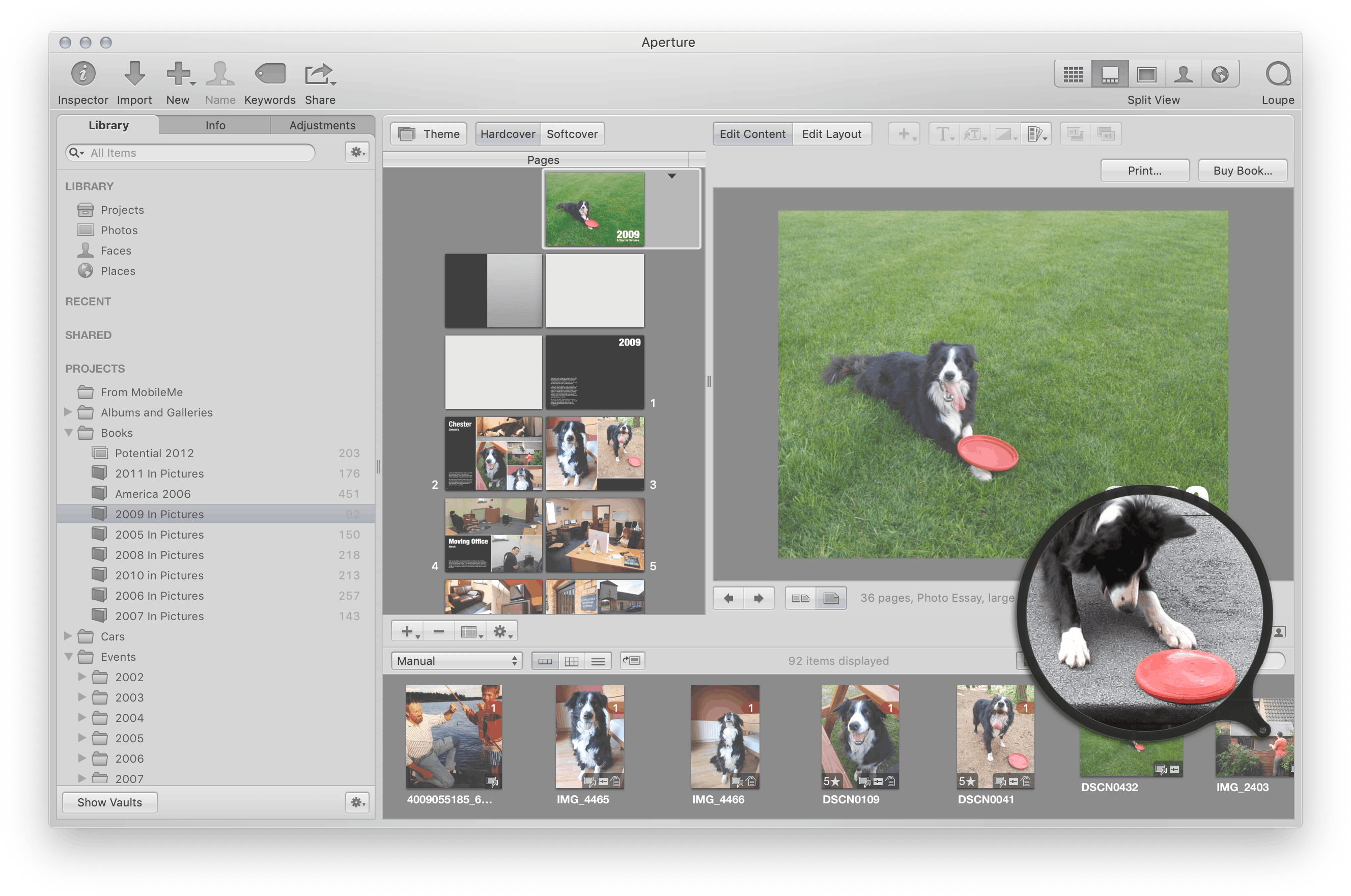The height and width of the screenshot is (896, 1351).
Task: Click the Import arrow icon
Action: tap(134, 74)
